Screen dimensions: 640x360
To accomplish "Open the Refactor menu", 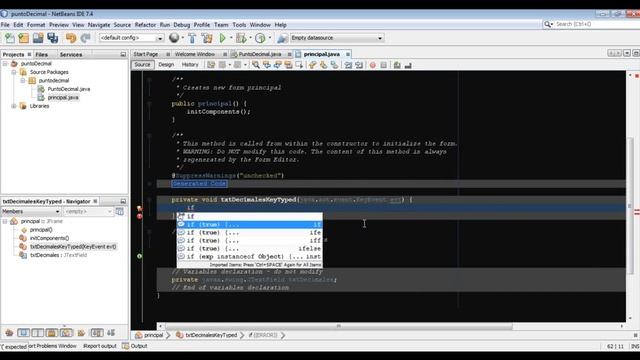I will pos(145,25).
